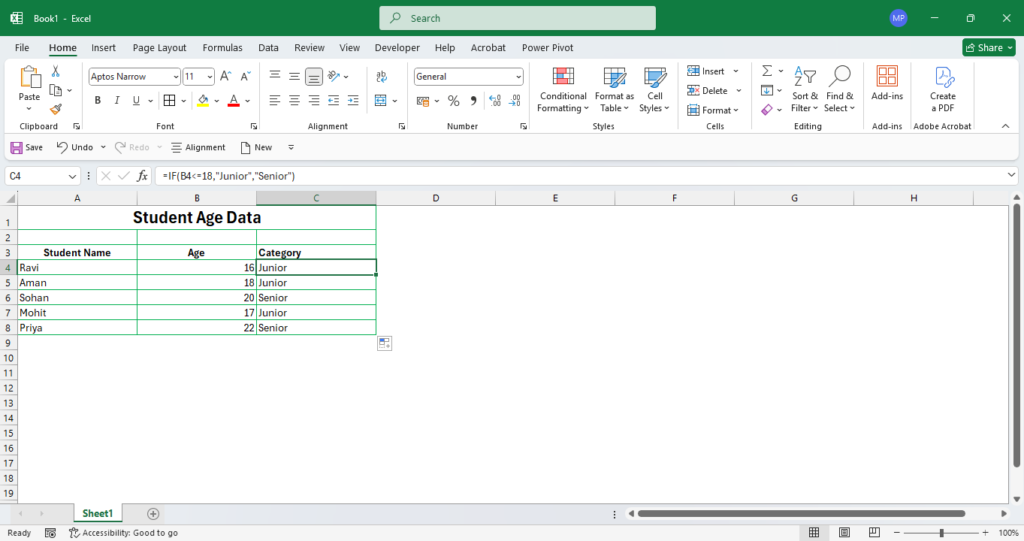The image size is (1024, 541).
Task: Click Decrease Decimal icon
Action: (515, 101)
